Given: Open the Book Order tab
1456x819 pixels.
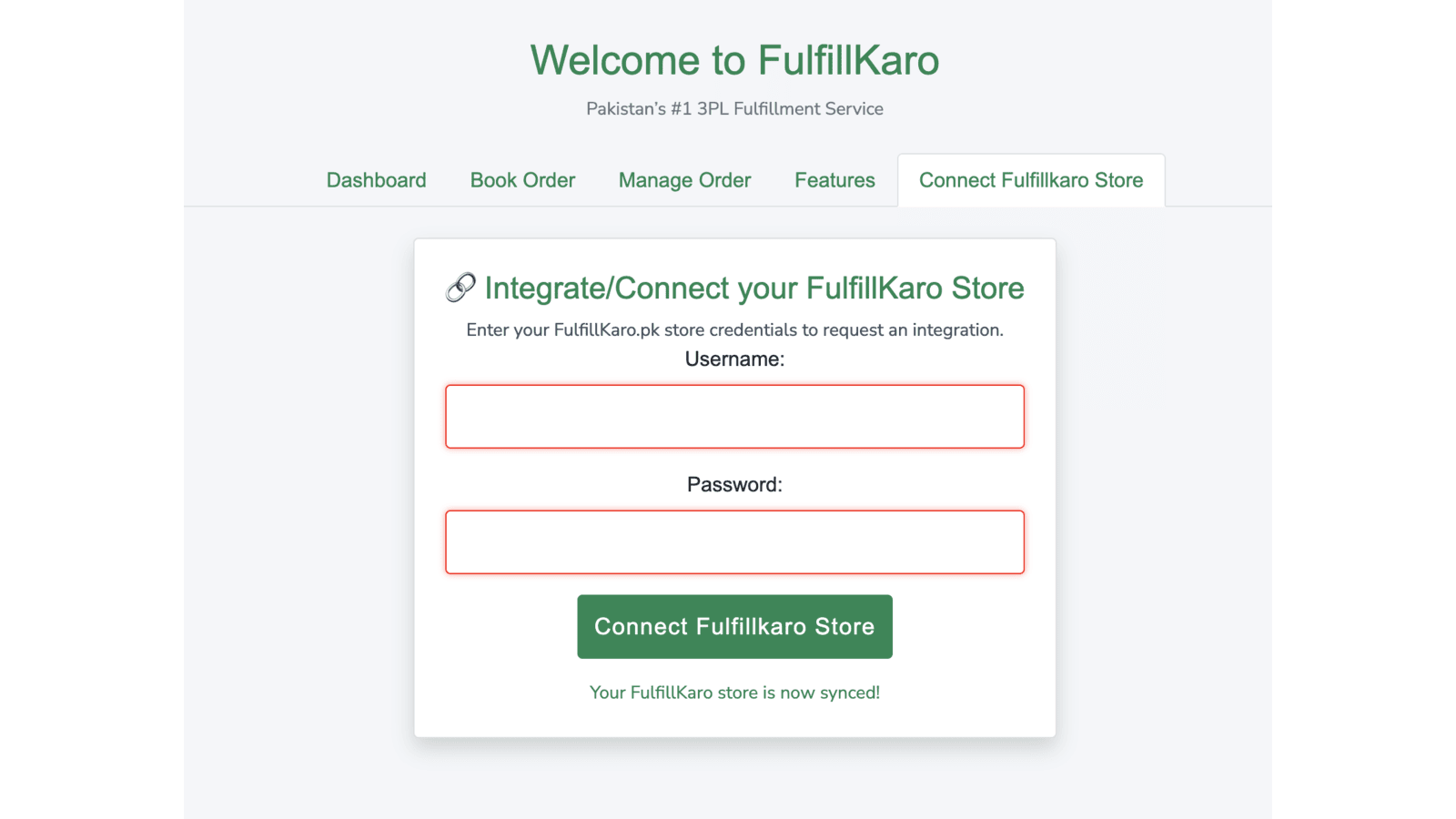Looking at the screenshot, I should 521,179.
